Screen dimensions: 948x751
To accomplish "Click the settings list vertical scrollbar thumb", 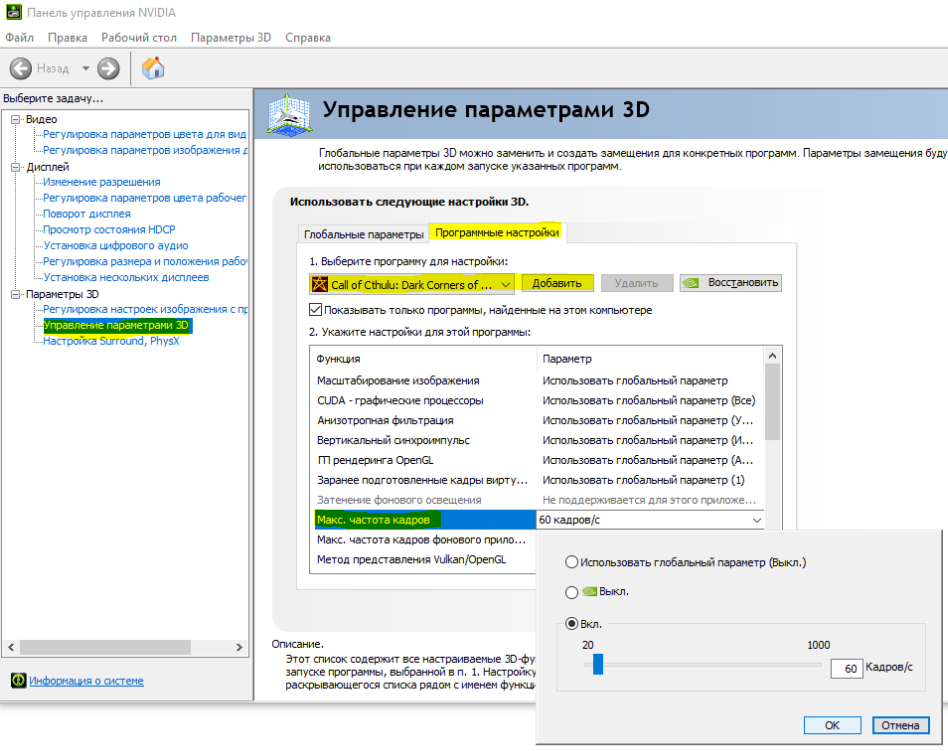I will pyautogui.click(x=772, y=402).
